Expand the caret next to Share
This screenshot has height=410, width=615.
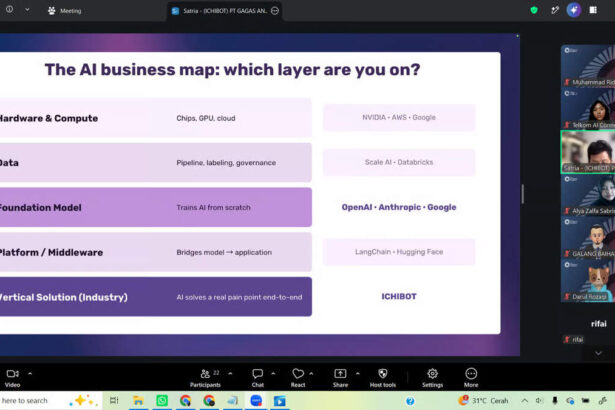click(x=358, y=374)
